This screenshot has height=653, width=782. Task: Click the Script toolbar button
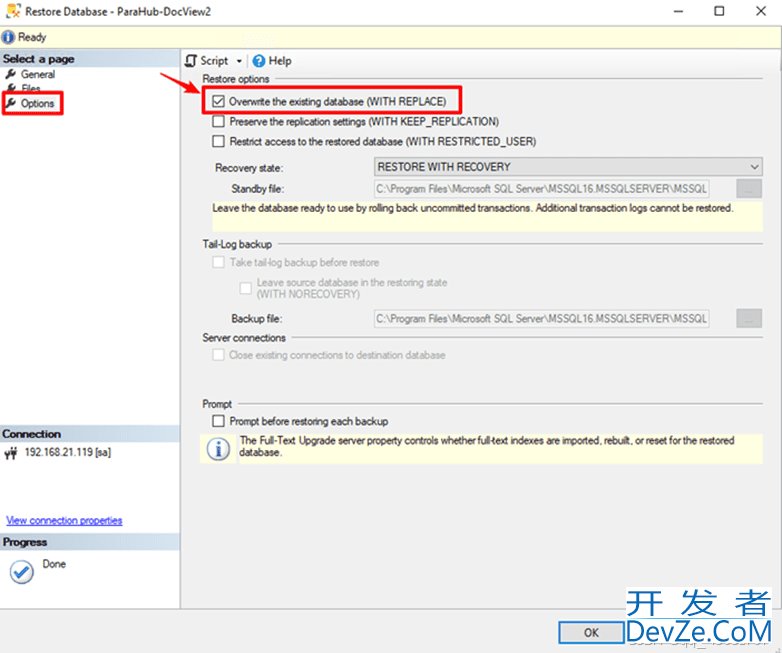pos(206,61)
